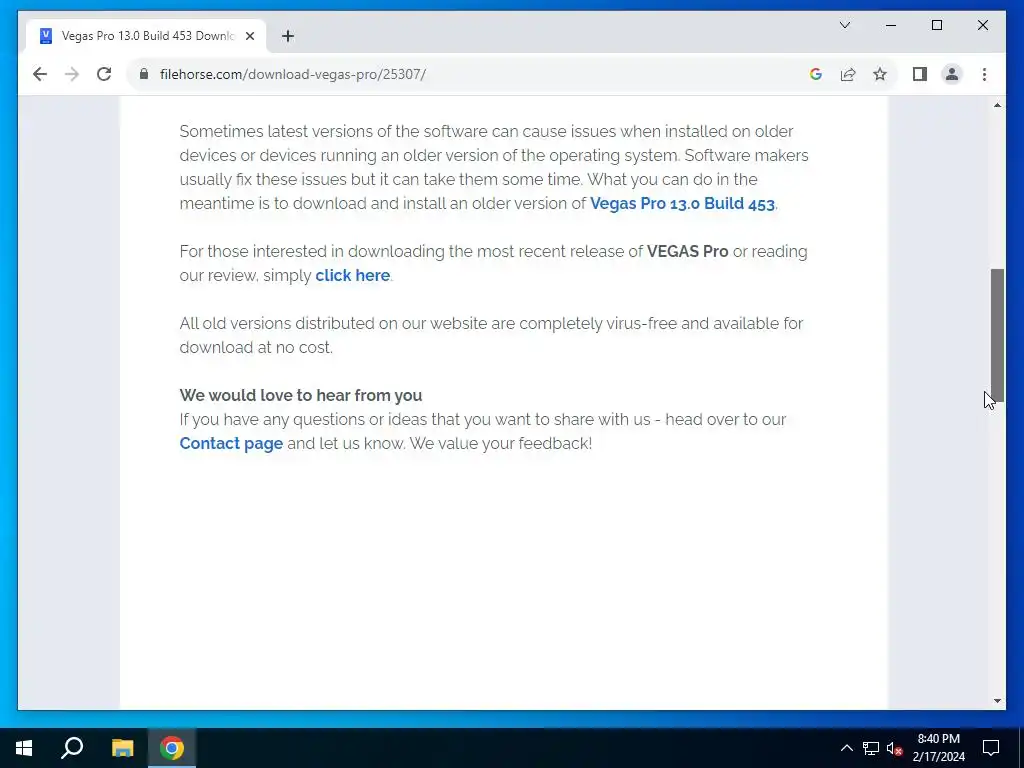Click scrollbar up arrow
Image resolution: width=1024 pixels, height=768 pixels.
997,105
